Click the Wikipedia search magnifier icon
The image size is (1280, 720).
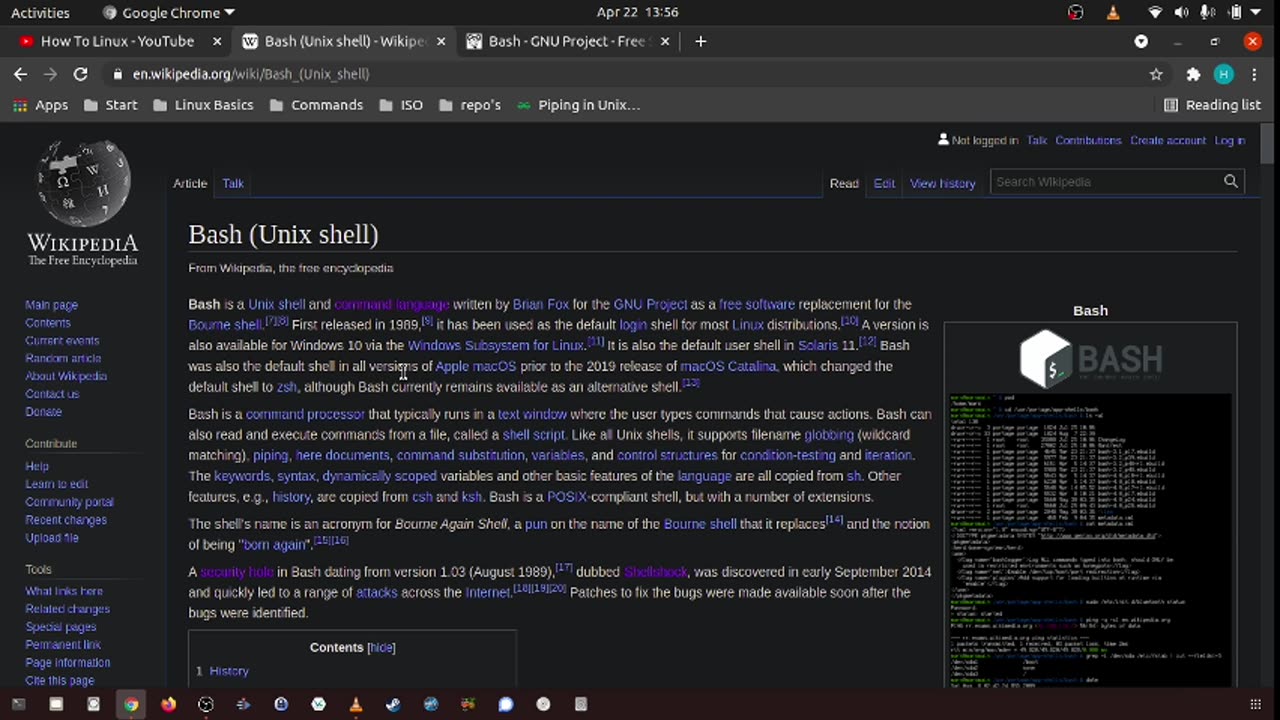[1231, 181]
